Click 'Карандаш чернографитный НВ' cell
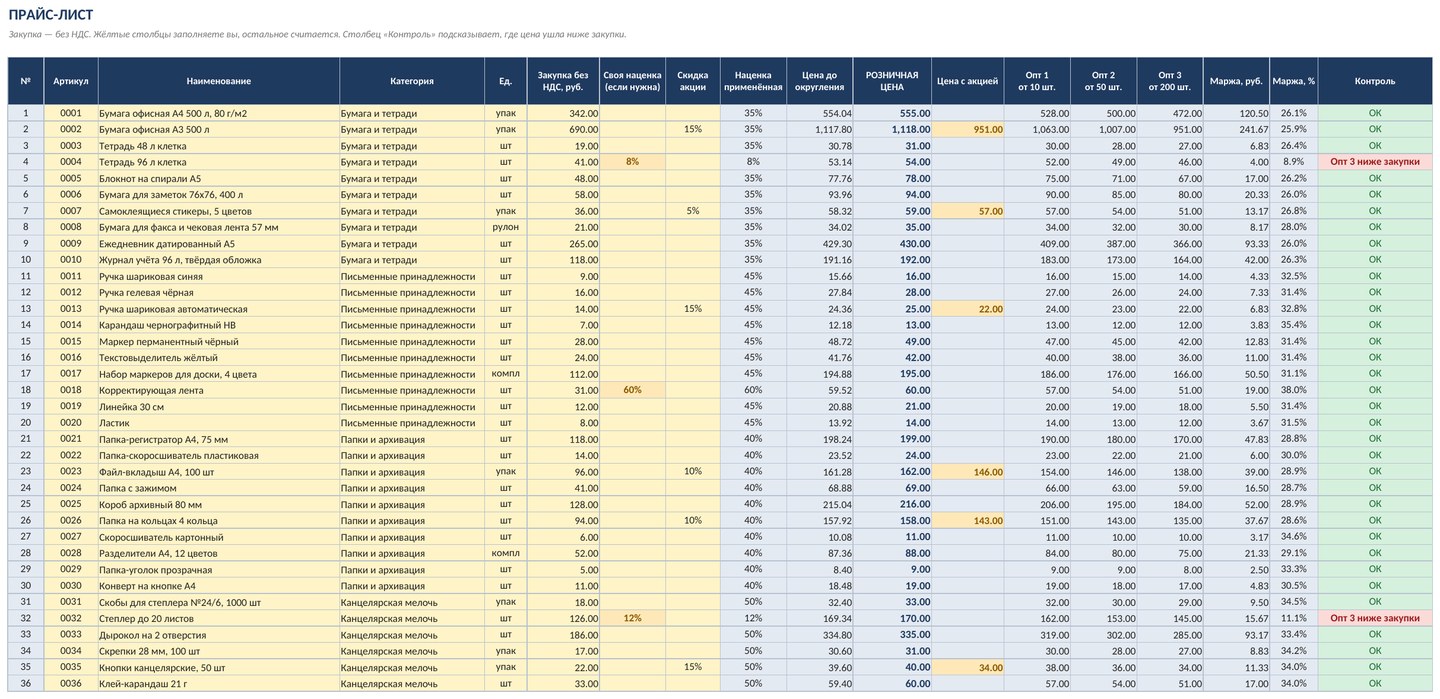1440x699 pixels. [218, 325]
